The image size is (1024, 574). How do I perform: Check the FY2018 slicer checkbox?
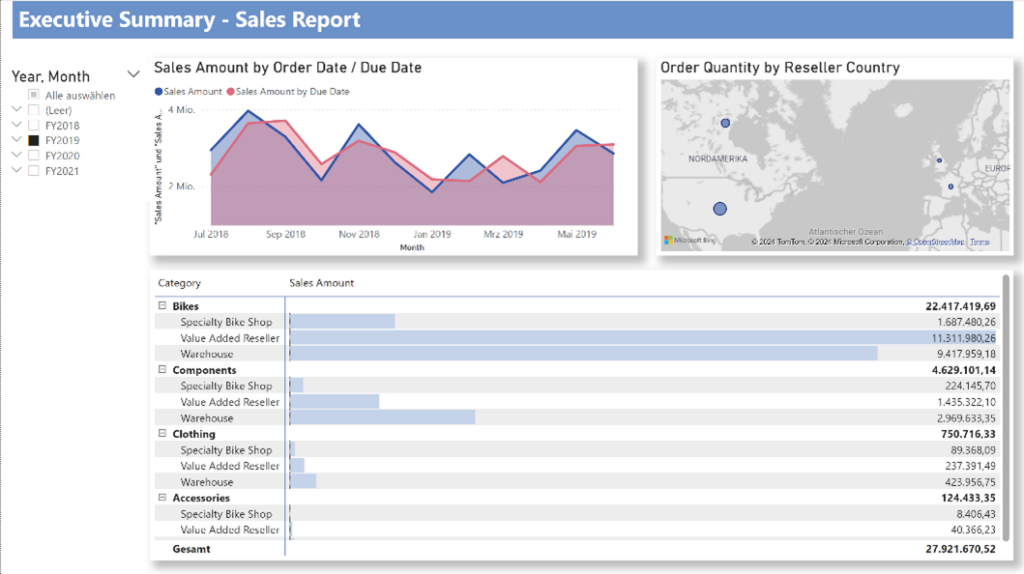[34, 125]
